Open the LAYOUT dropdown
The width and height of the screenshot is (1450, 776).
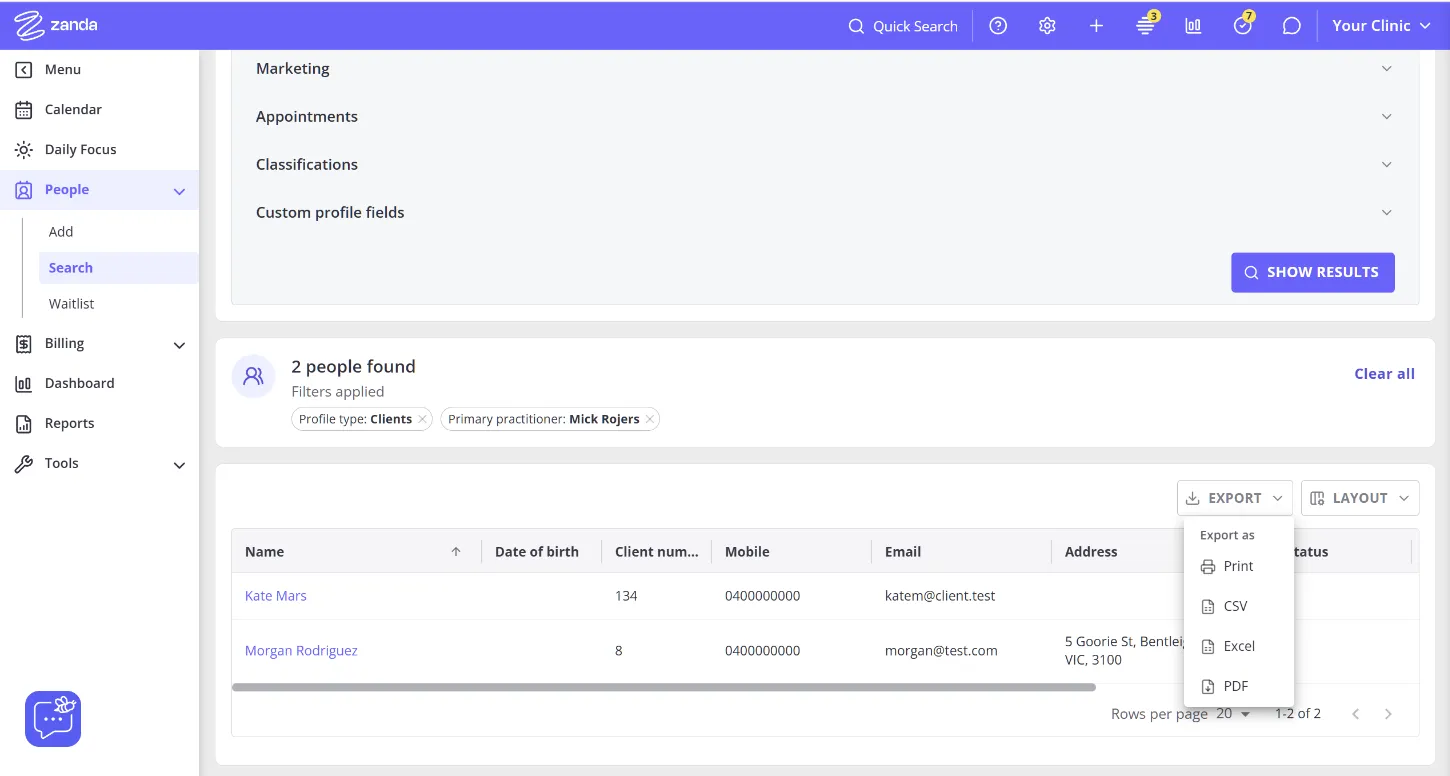coord(1360,498)
